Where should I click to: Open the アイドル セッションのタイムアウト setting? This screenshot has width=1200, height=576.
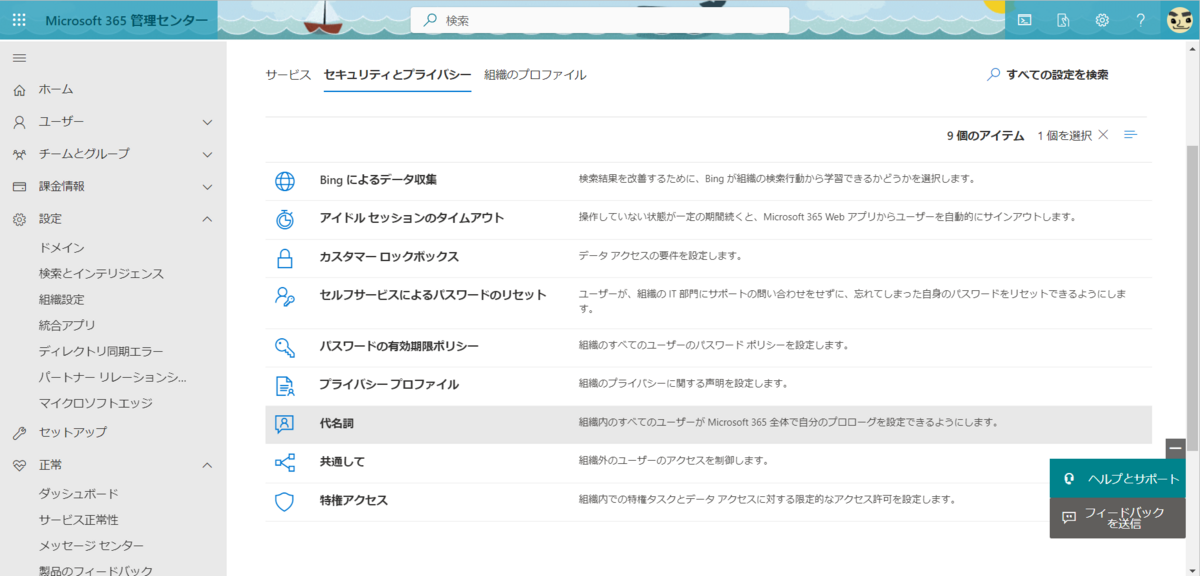click(412, 219)
